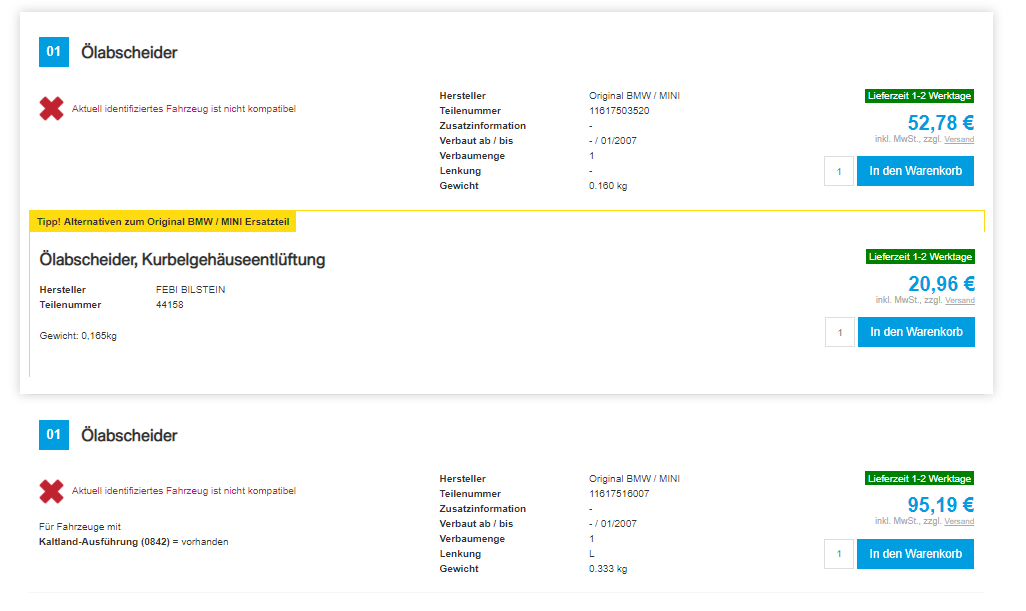The height and width of the screenshot is (611, 1026).
Task: Click the green Lieferzeit badge above 52,78 €
Action: 919,96
